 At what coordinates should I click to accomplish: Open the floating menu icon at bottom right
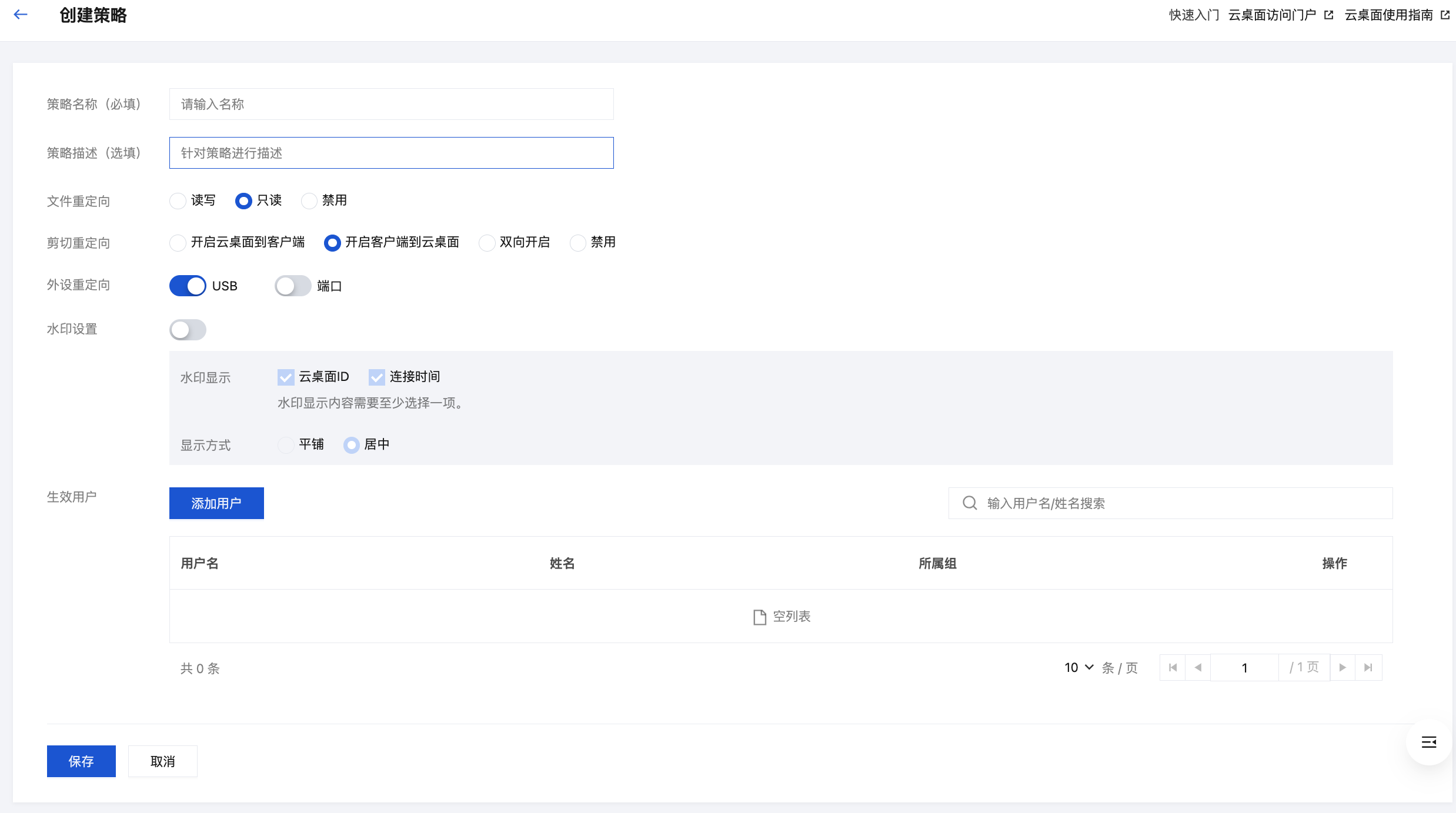point(1429,742)
